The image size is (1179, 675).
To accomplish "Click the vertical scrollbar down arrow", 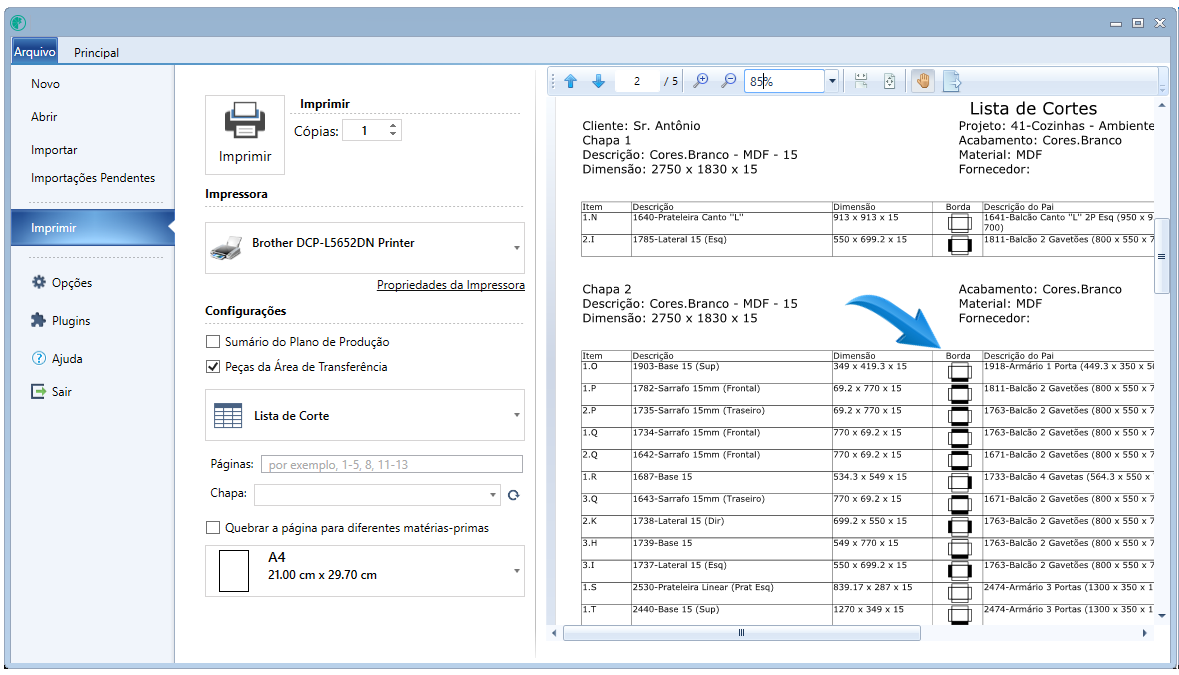I will pos(1162,616).
